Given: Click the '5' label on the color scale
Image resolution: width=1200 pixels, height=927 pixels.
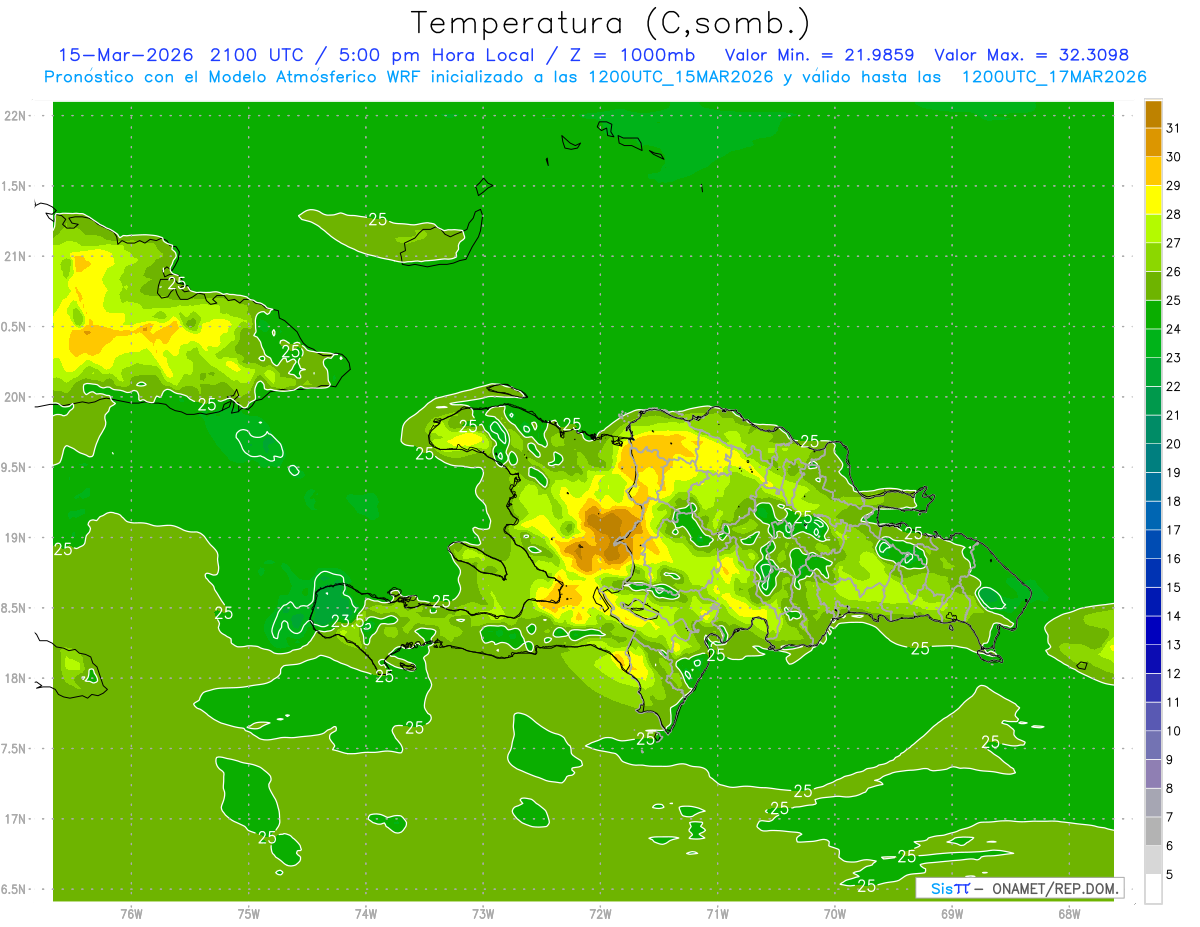Looking at the screenshot, I should pyautogui.click(x=1171, y=874).
